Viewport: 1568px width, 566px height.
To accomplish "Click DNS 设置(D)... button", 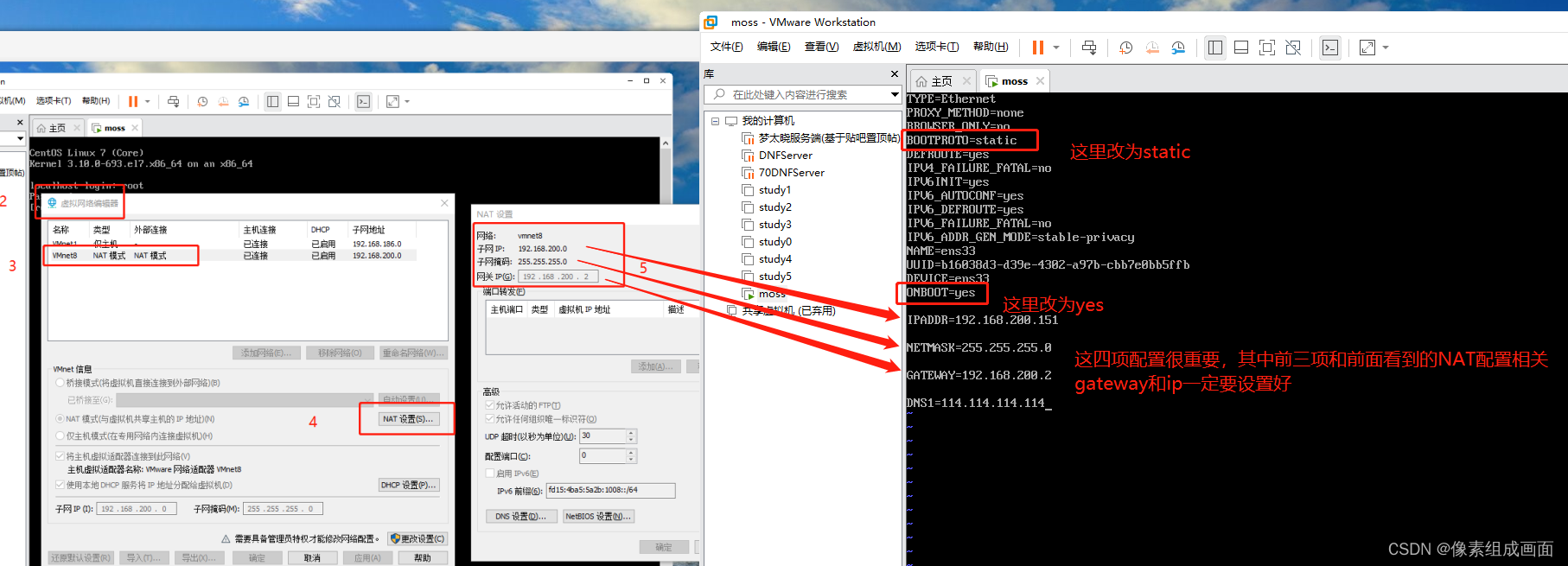I will click(521, 516).
